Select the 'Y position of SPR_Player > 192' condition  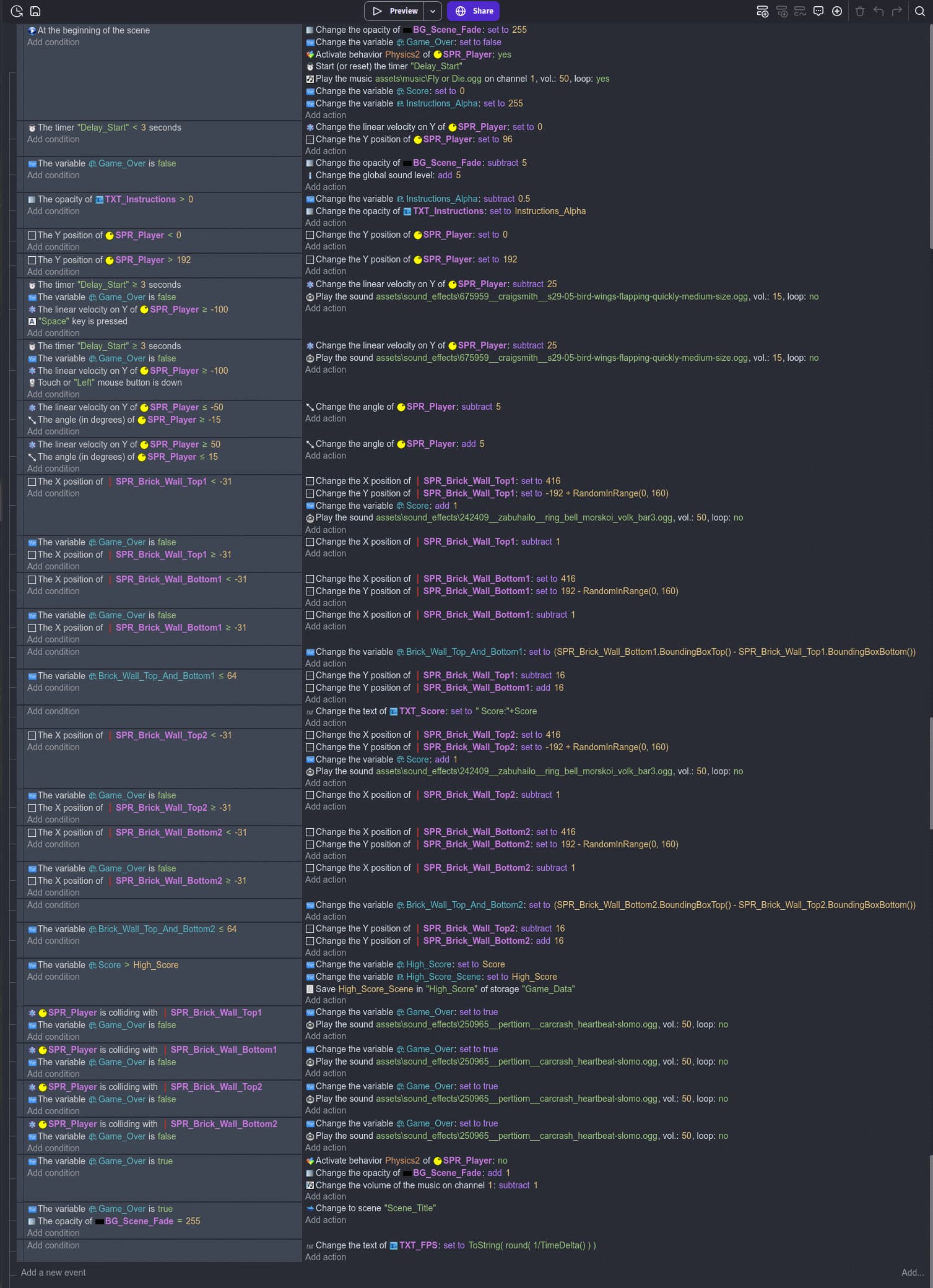point(110,261)
